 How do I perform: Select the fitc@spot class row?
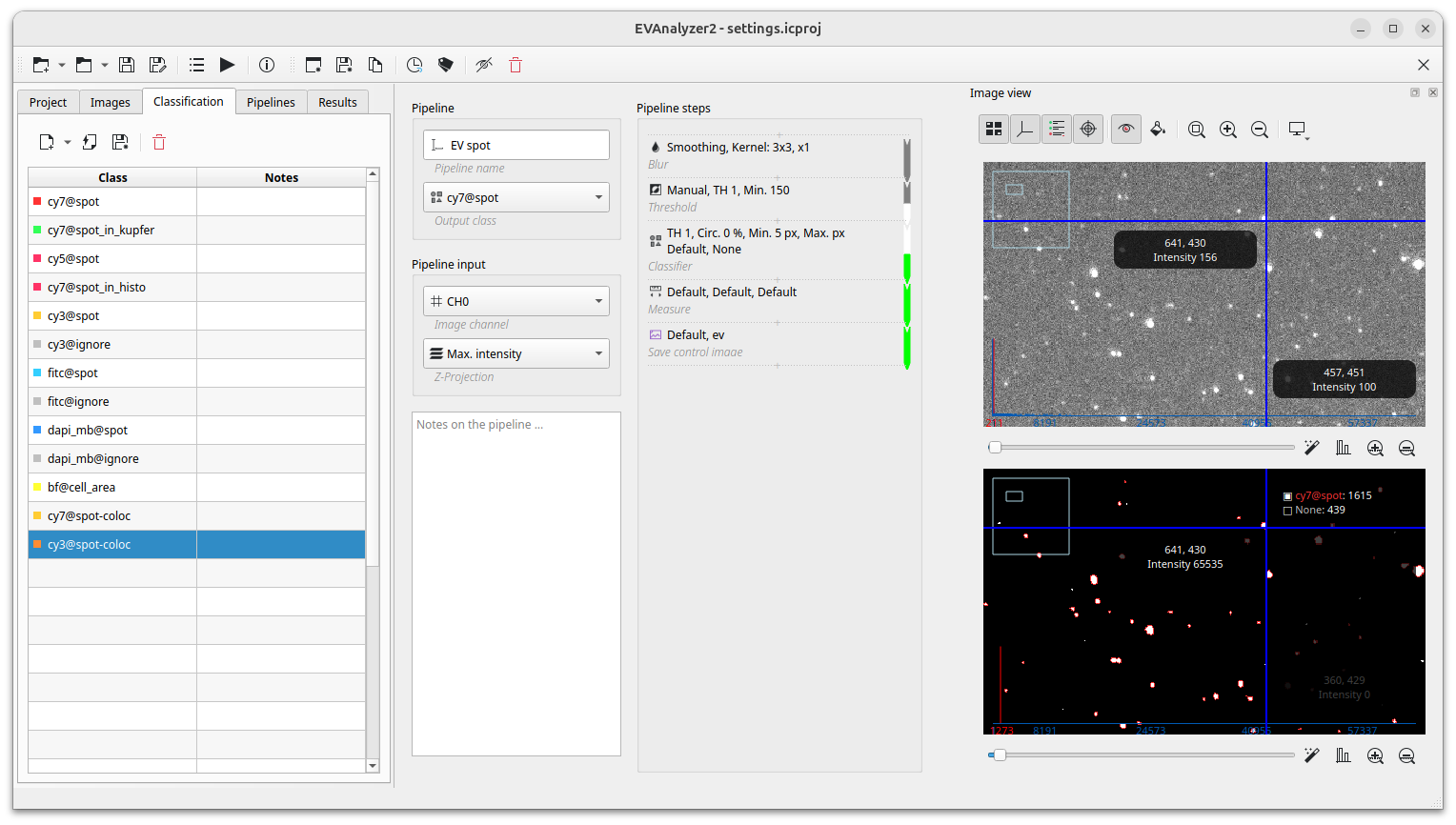[x=197, y=372]
